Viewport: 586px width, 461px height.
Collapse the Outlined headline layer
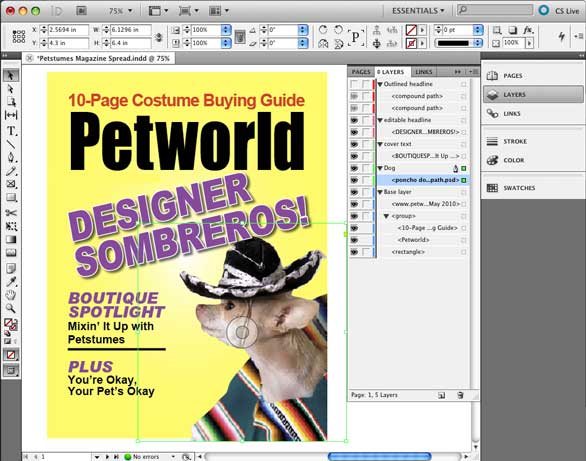pos(380,84)
